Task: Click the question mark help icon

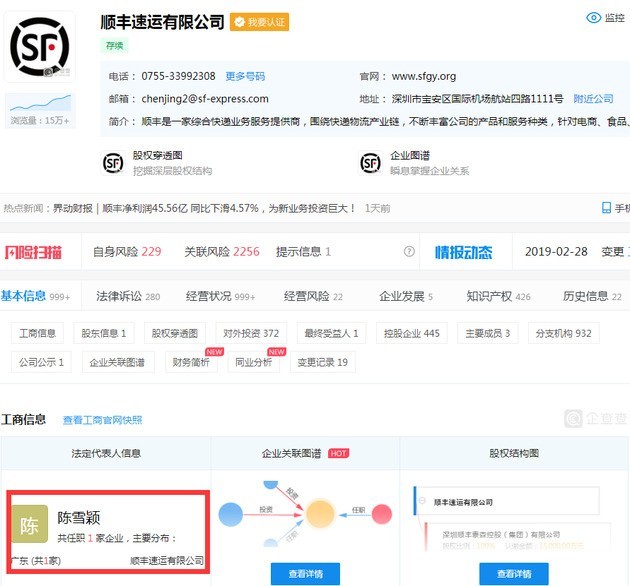Action: [409, 252]
